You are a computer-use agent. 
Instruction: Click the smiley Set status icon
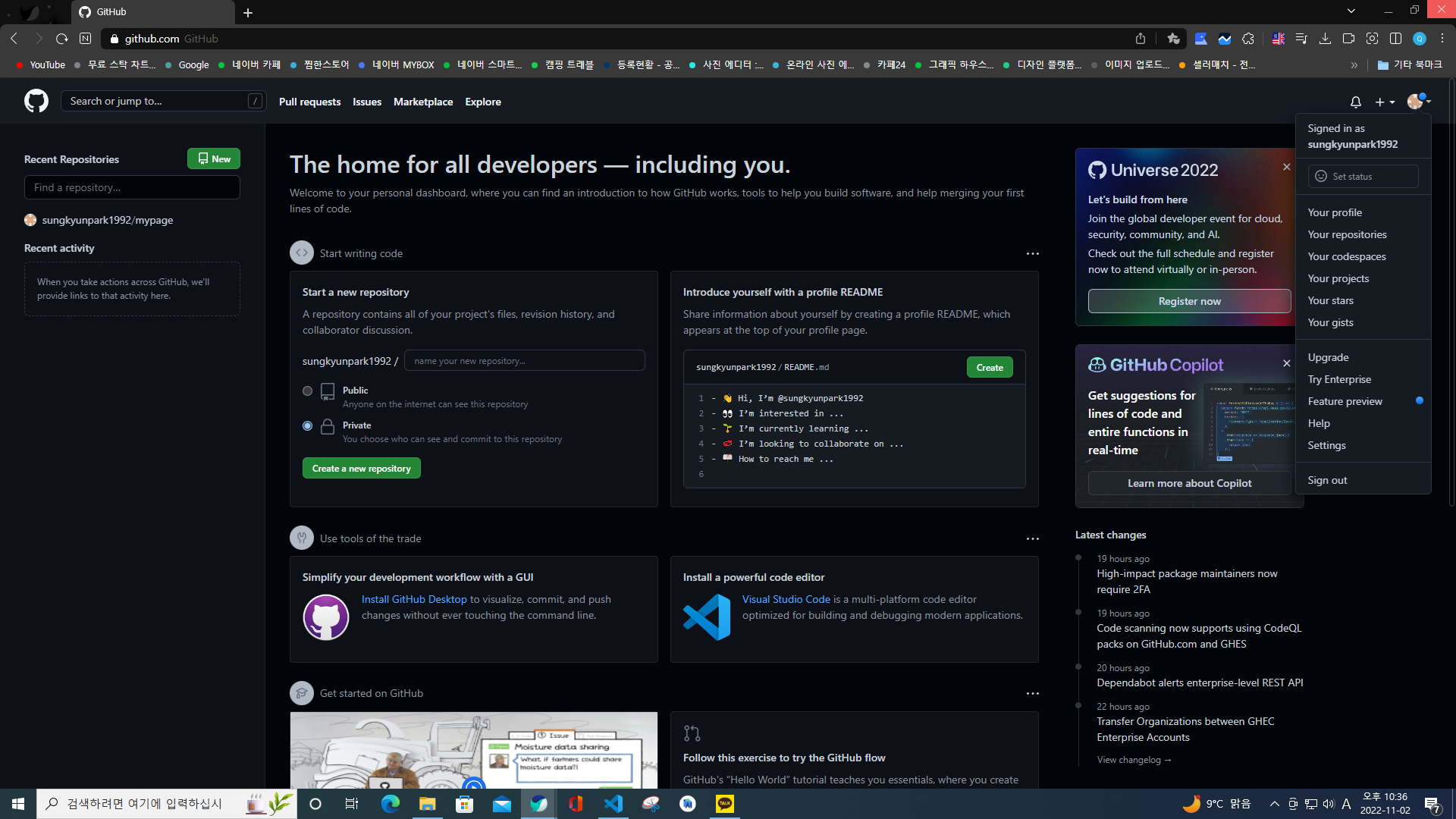tap(1321, 177)
